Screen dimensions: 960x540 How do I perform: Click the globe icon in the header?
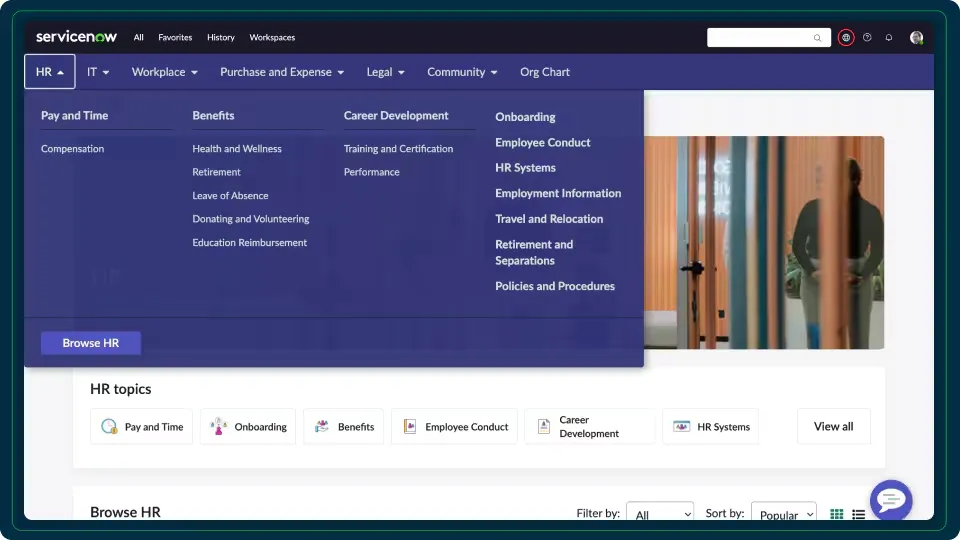[846, 38]
